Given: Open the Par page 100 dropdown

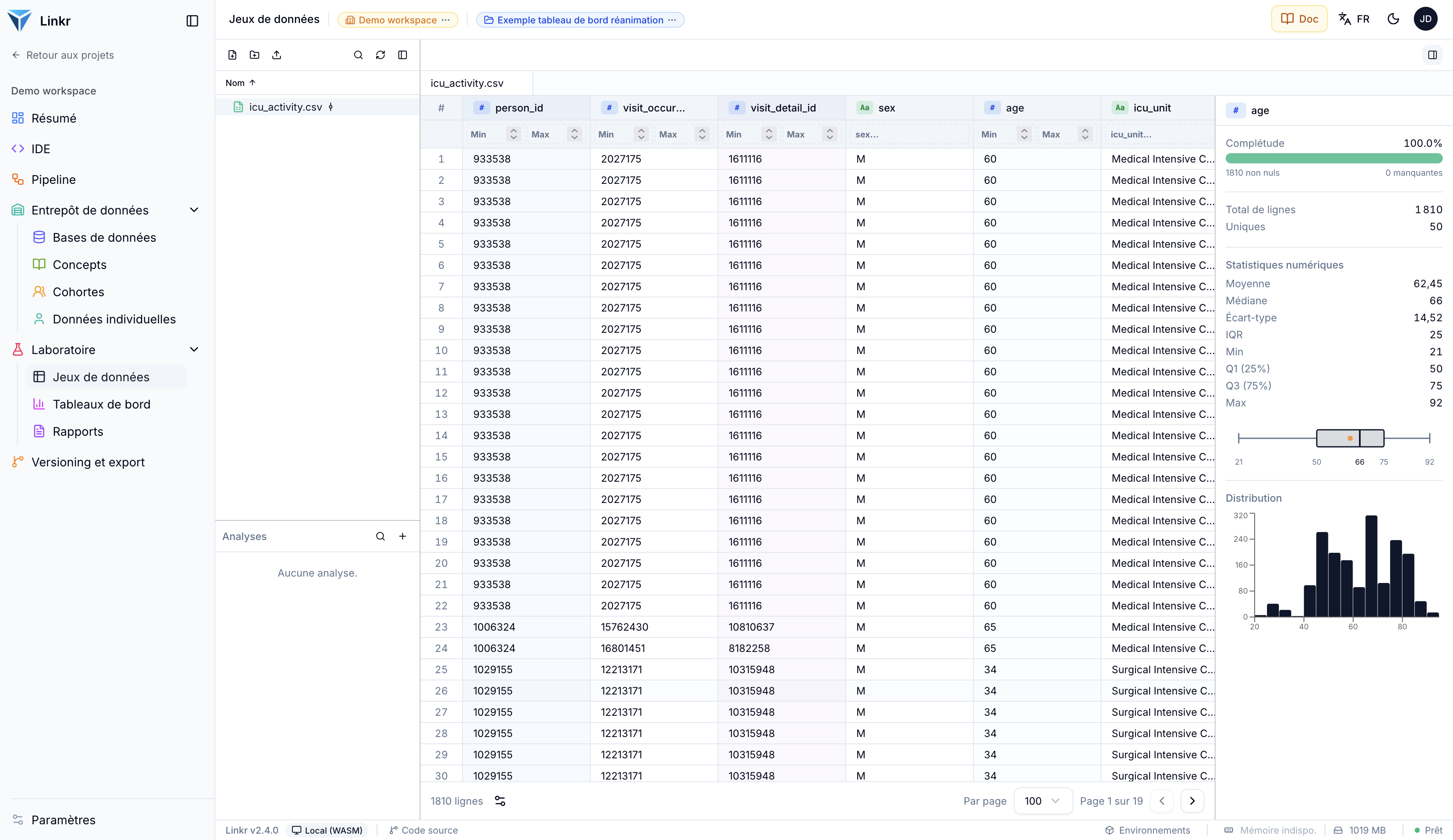Looking at the screenshot, I should [1043, 801].
